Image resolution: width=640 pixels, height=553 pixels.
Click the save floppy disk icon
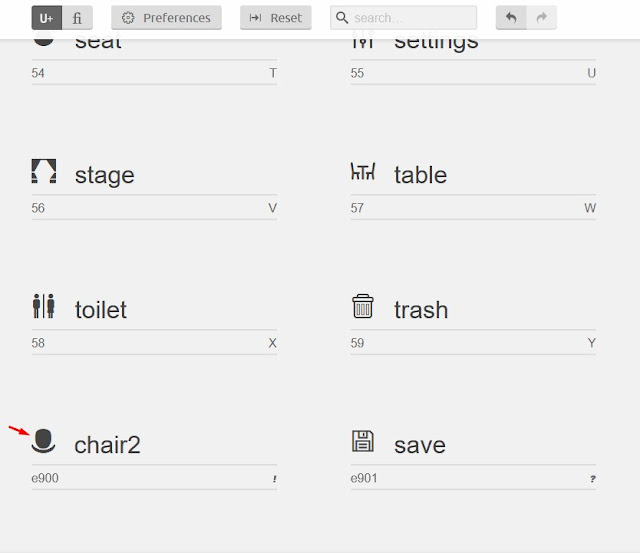(x=362, y=441)
